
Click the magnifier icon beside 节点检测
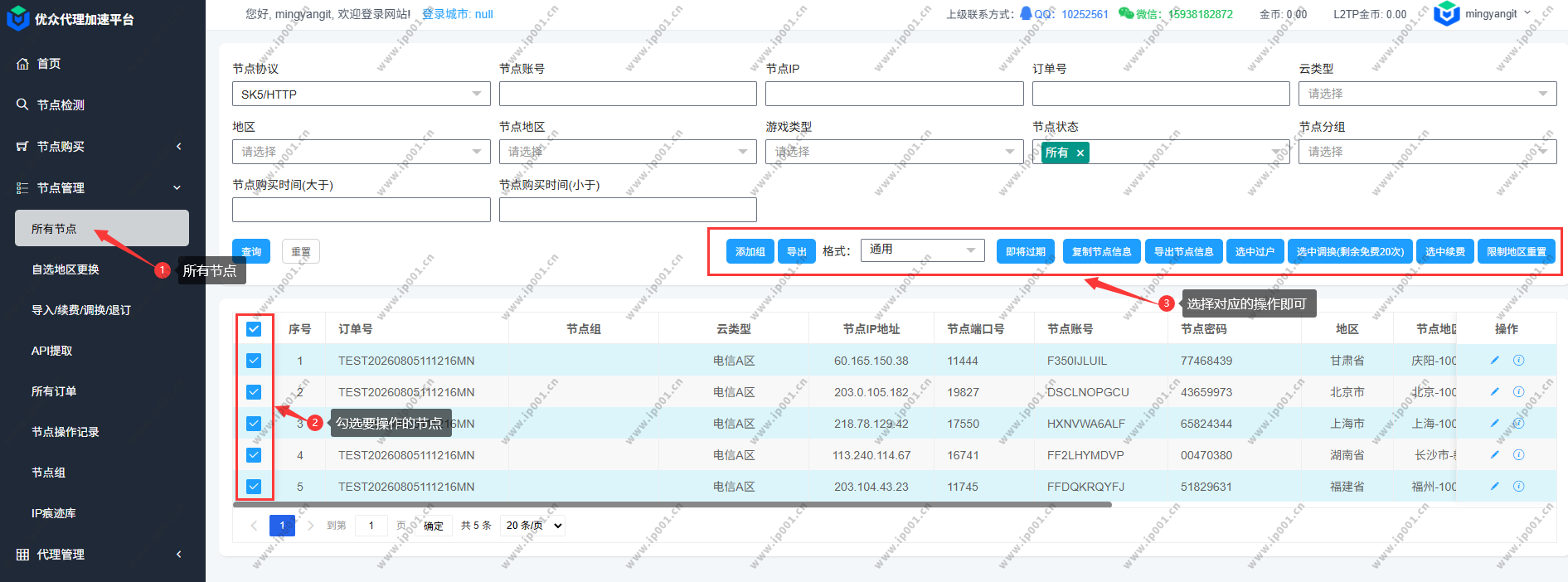[x=22, y=104]
